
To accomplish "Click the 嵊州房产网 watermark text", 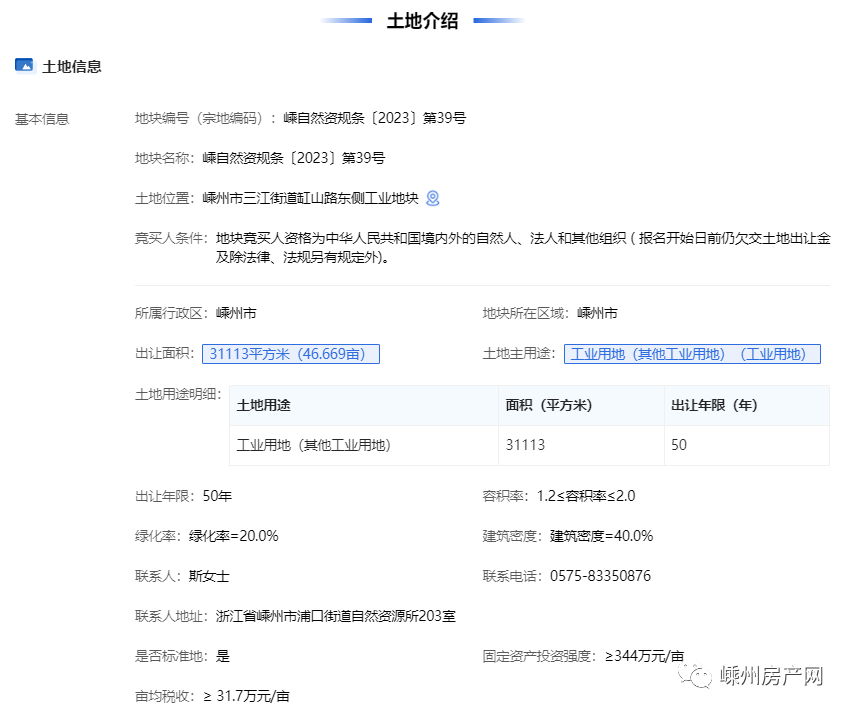I will pos(771,677).
